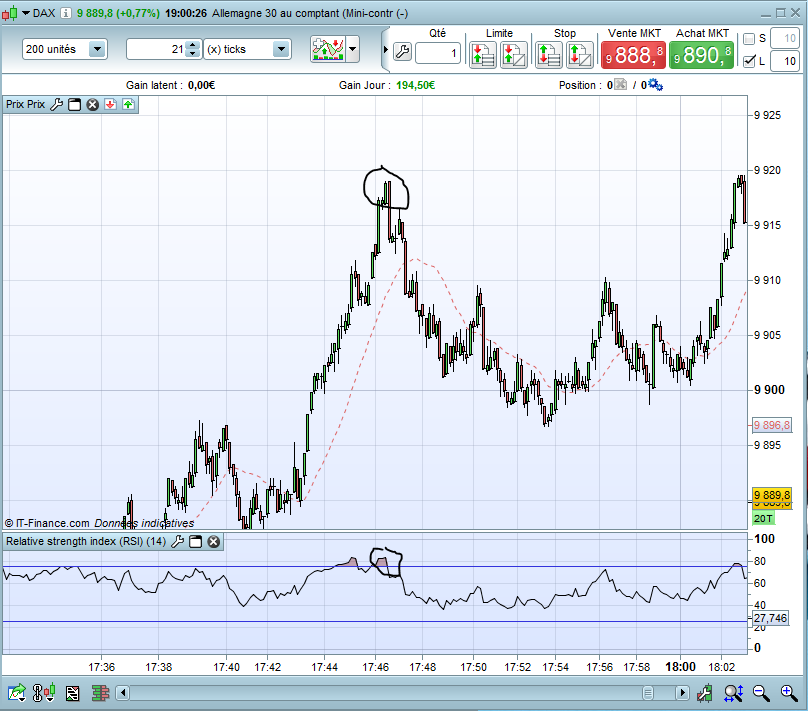This screenshot has width=808, height=711.
Task: Click the zoom auto-fit magnifier with arrows
Action: (733, 693)
